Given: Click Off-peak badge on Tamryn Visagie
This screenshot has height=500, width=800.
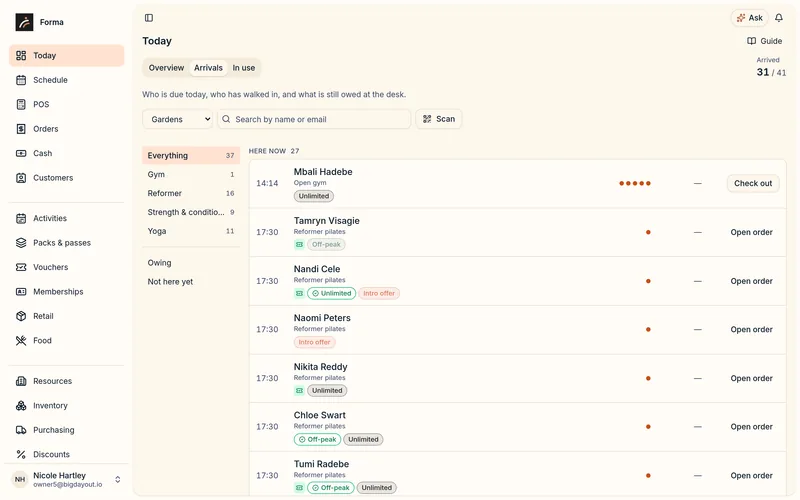Looking at the screenshot, I should [326, 245].
